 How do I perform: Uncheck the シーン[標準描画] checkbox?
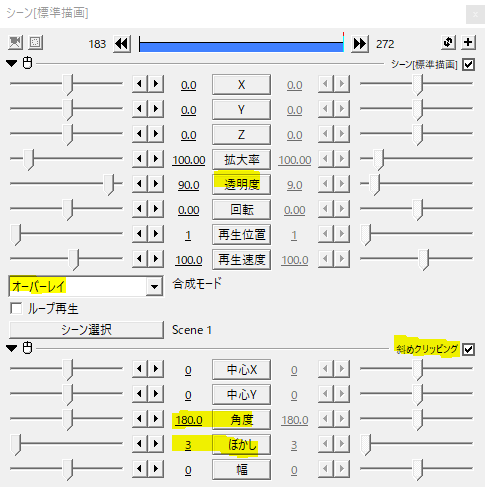468,64
